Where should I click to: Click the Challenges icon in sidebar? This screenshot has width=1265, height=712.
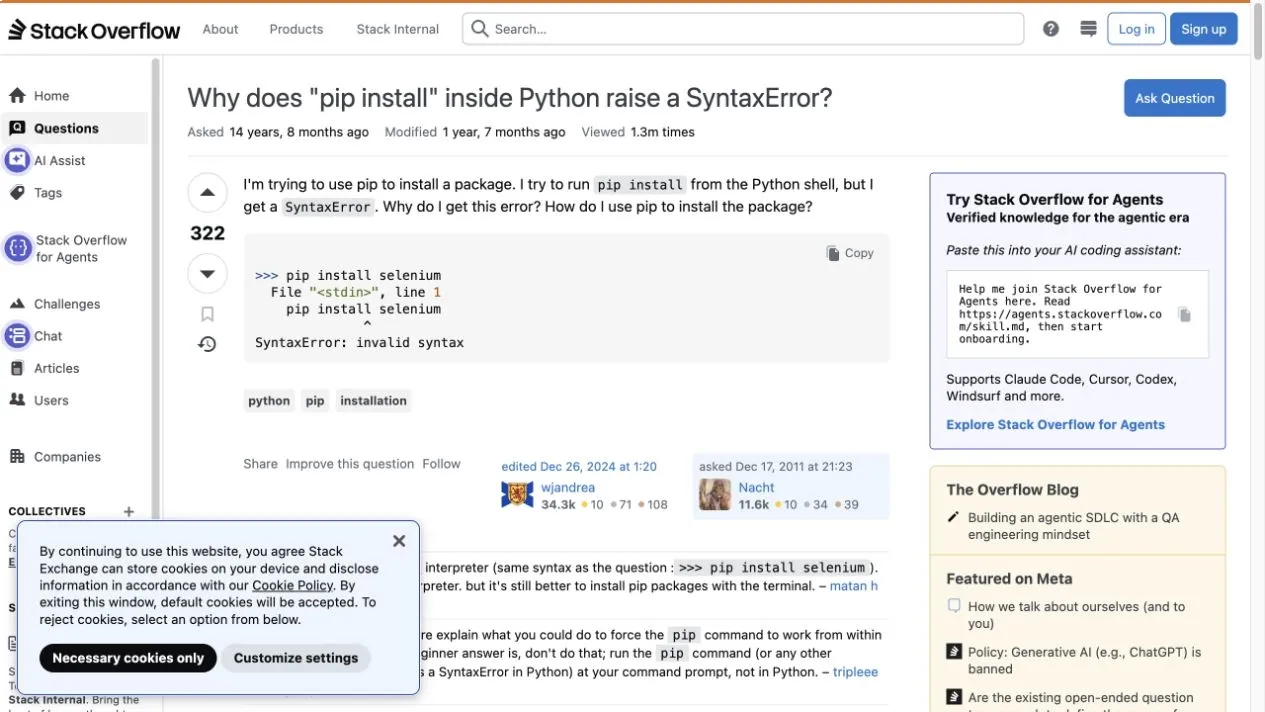click(17, 304)
